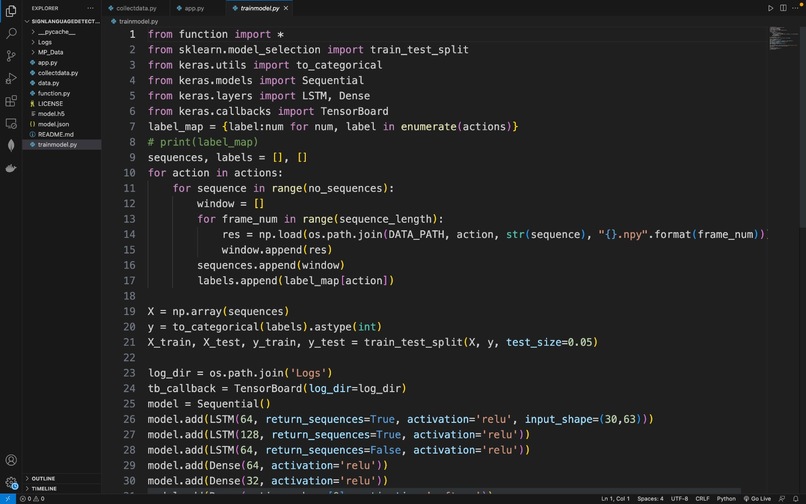Change line endings via CRLF status item

(x=702, y=499)
